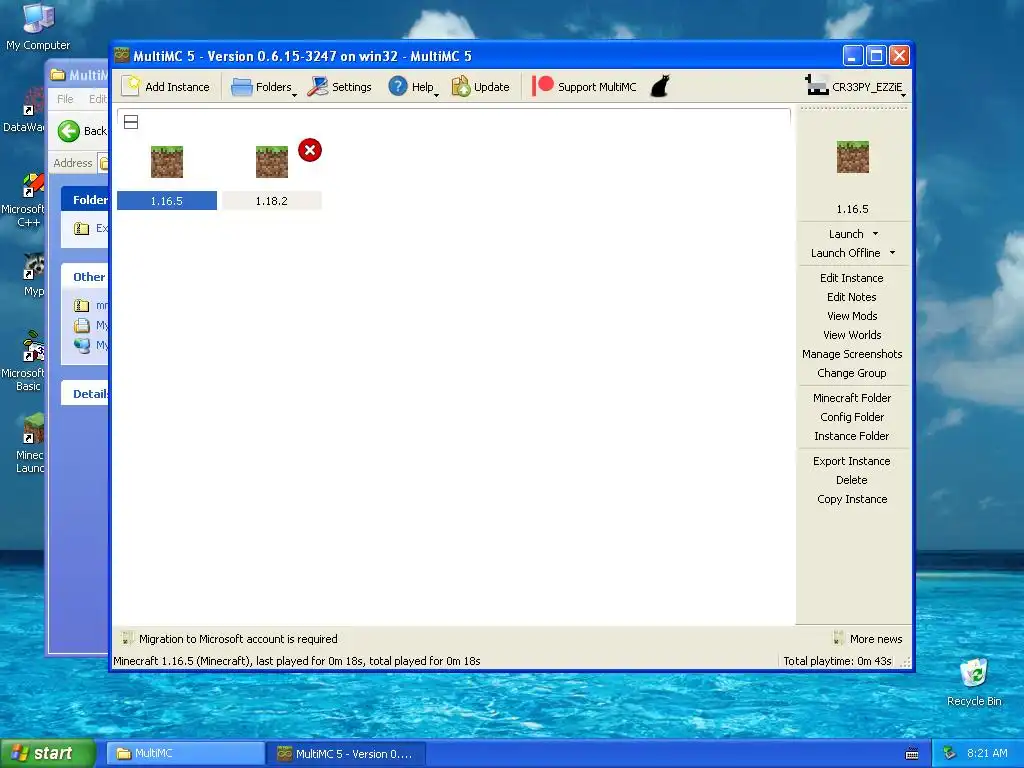Click the MultiMC 5 window title bar icon

[122, 56]
